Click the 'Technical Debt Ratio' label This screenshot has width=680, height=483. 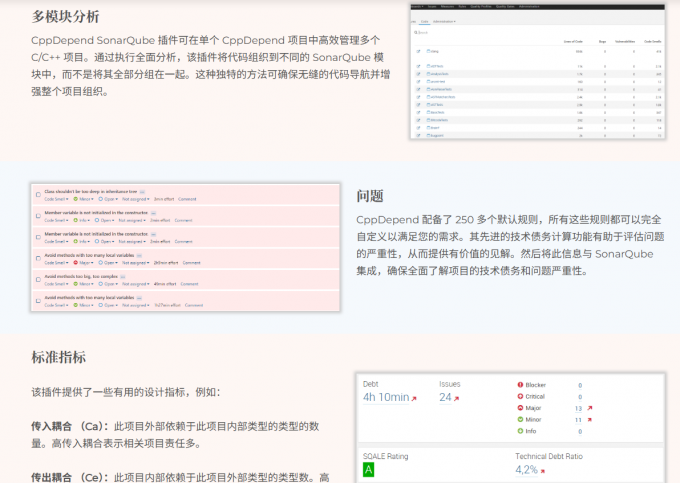549,456
